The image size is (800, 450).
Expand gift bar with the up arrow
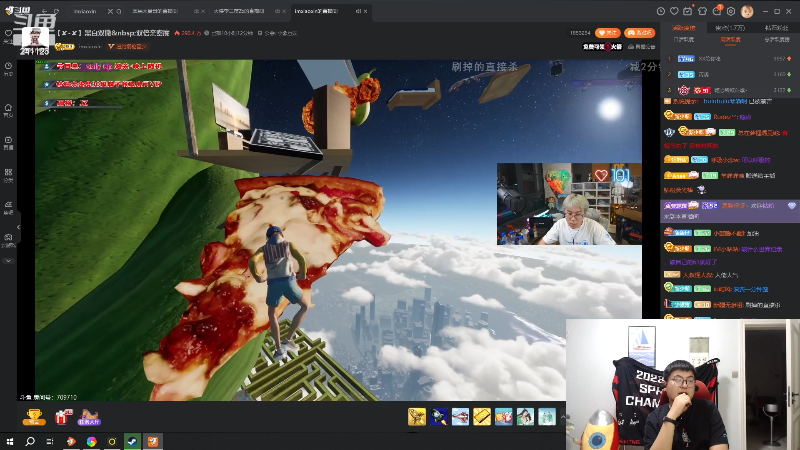[x=563, y=417]
